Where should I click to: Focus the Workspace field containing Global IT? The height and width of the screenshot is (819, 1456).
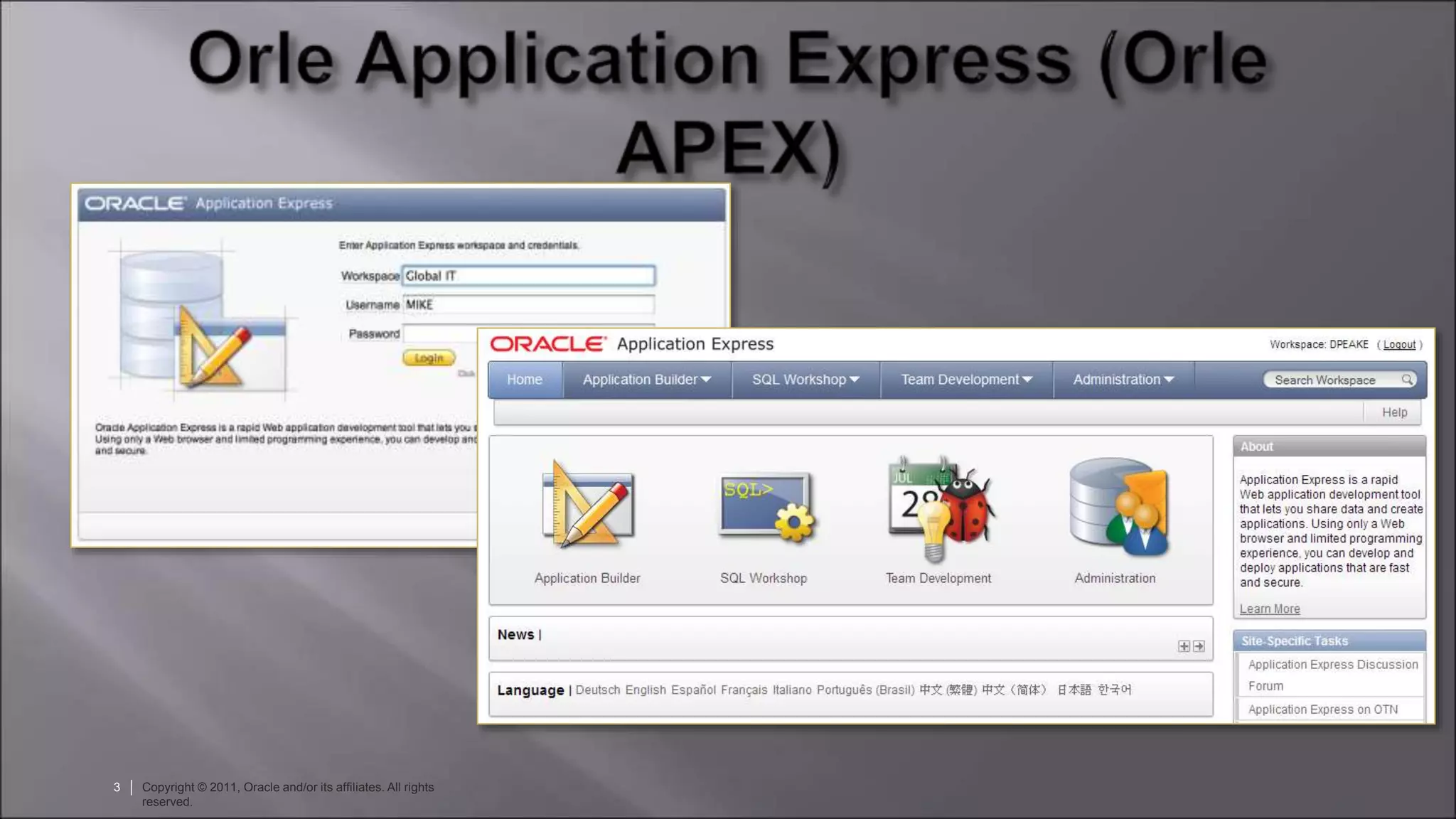click(x=528, y=276)
